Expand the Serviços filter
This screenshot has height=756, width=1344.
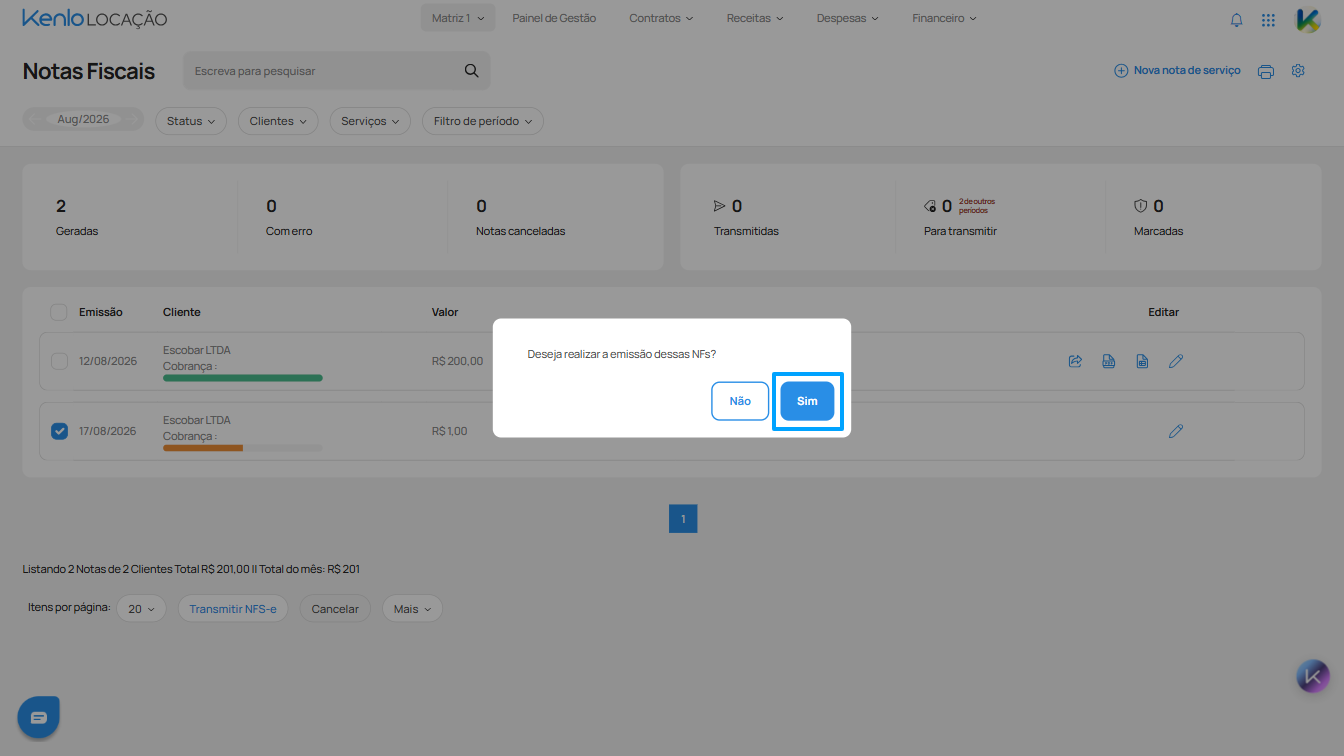370,121
